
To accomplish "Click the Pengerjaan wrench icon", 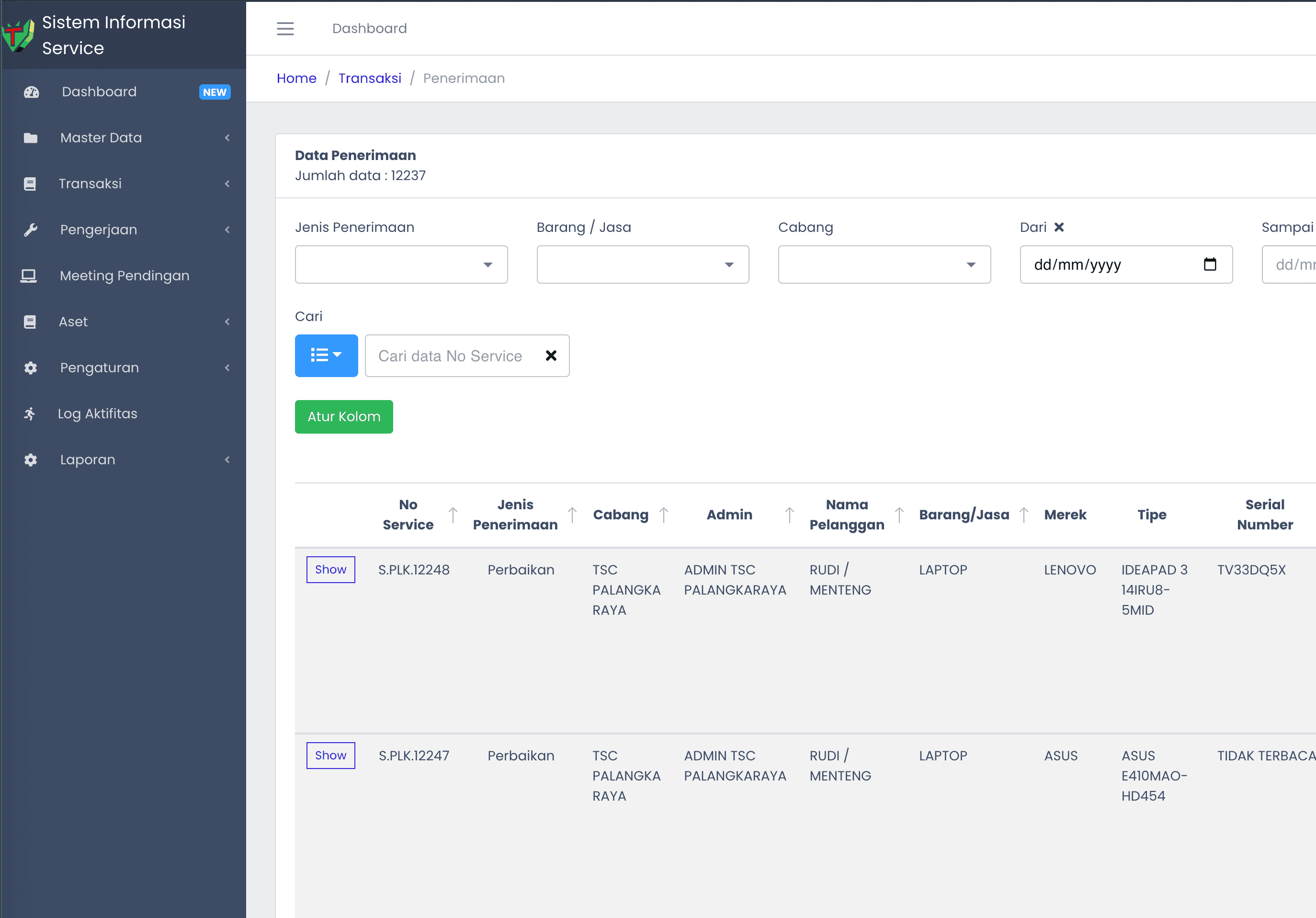I will point(30,230).
